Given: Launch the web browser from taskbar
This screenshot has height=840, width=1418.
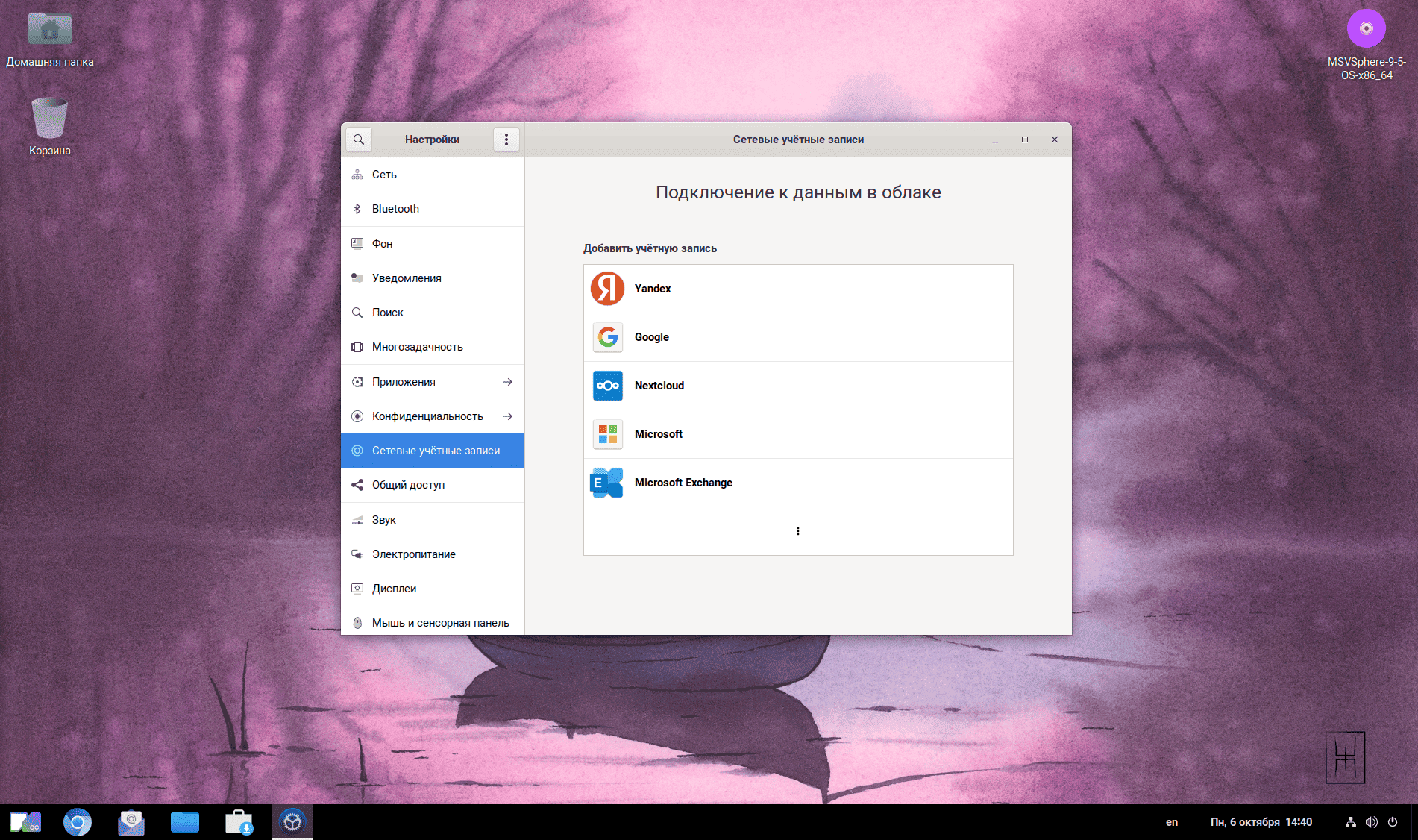Looking at the screenshot, I should (x=78, y=822).
